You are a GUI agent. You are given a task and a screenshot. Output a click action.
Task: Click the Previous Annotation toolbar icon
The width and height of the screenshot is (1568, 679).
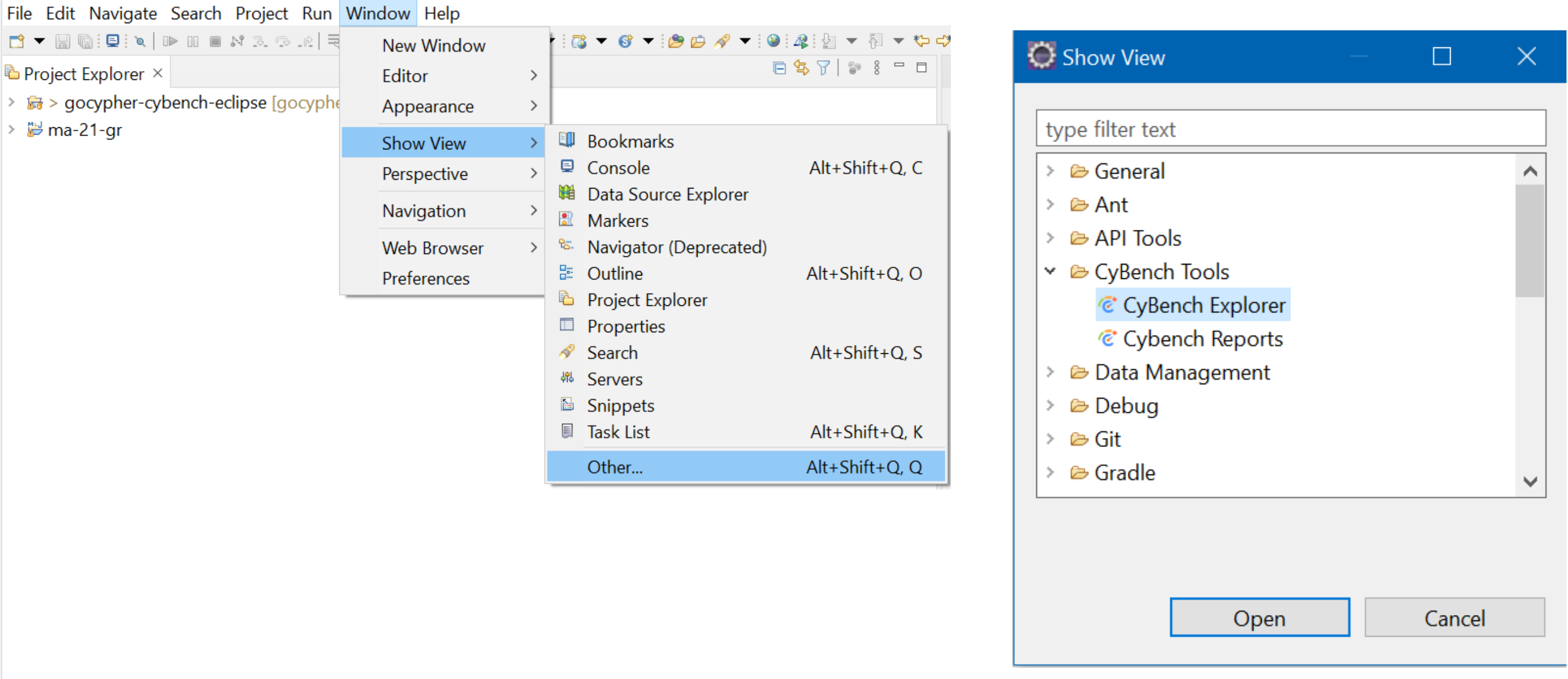click(875, 41)
